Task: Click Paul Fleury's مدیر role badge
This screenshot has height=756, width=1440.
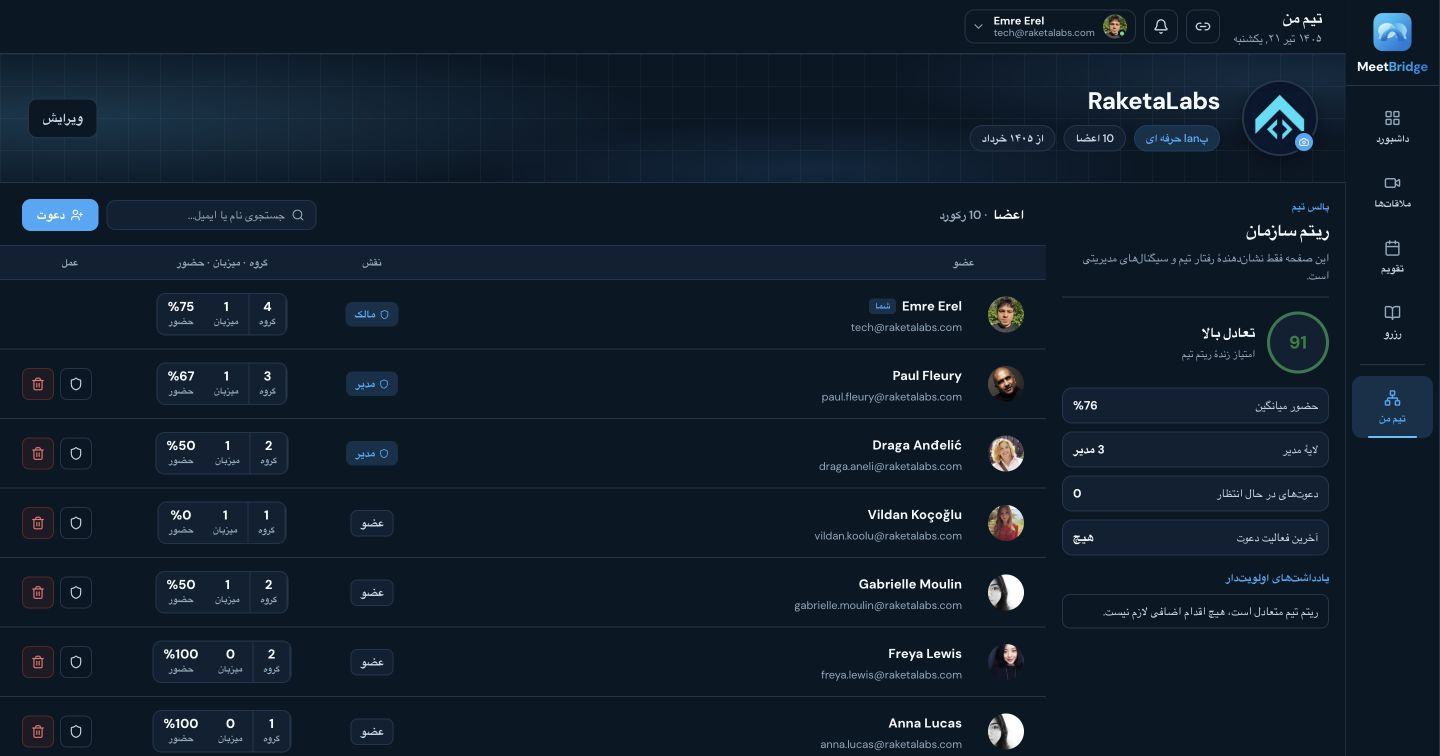Action: (372, 384)
